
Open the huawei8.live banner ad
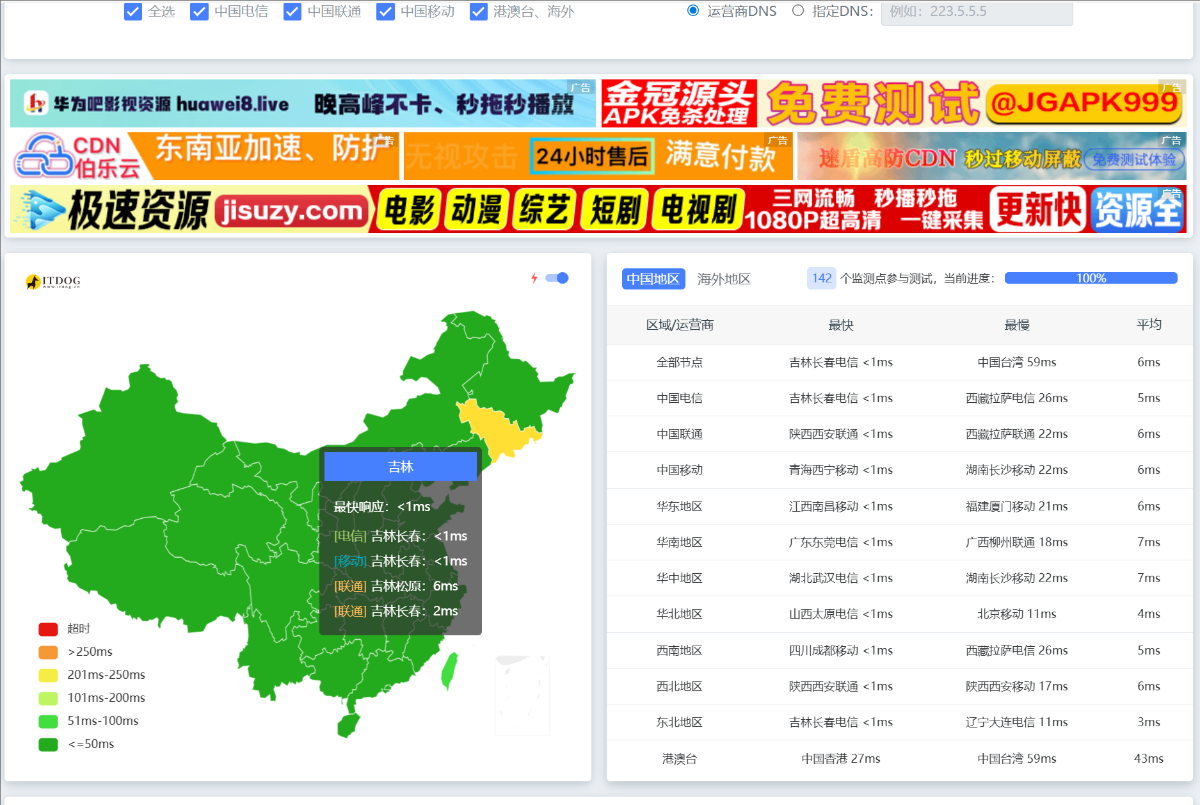tap(303, 104)
